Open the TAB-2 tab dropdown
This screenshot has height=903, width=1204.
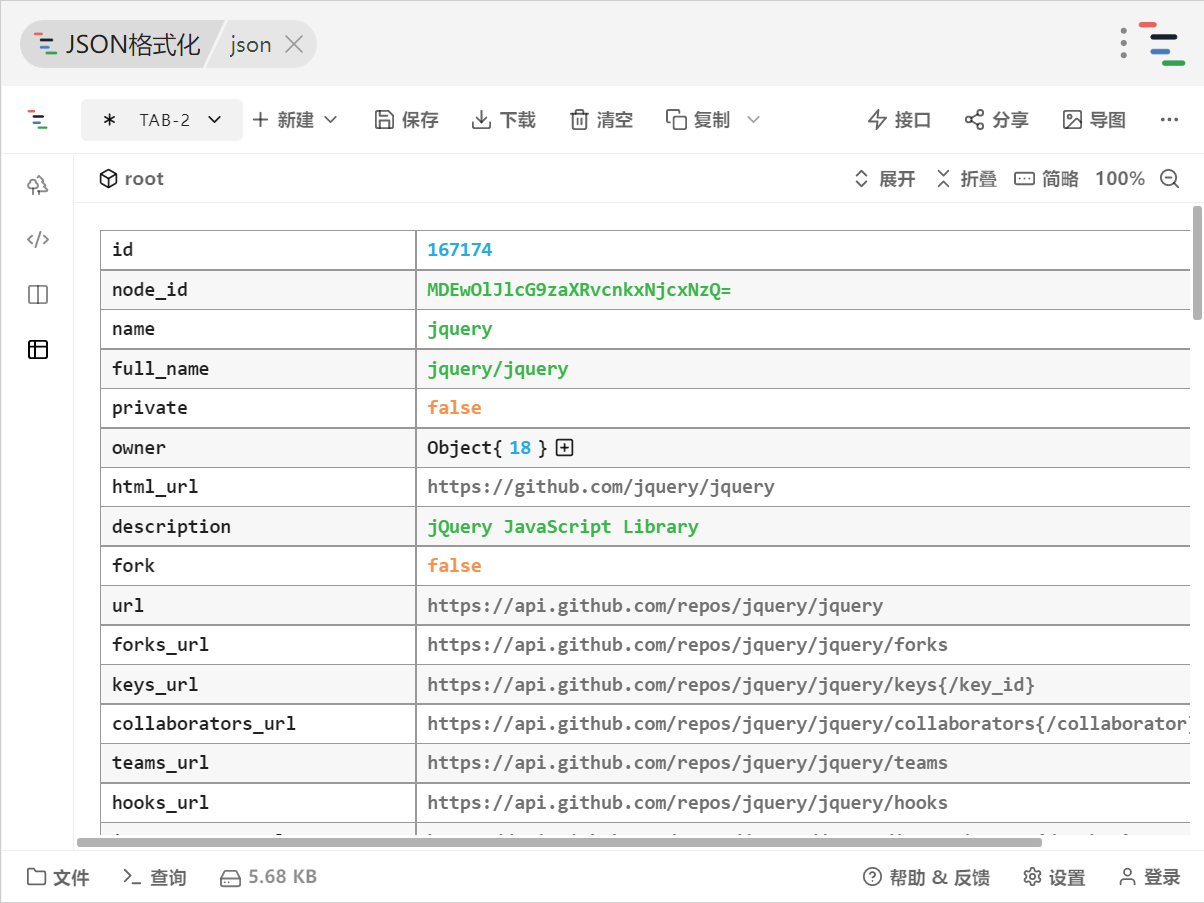162,120
